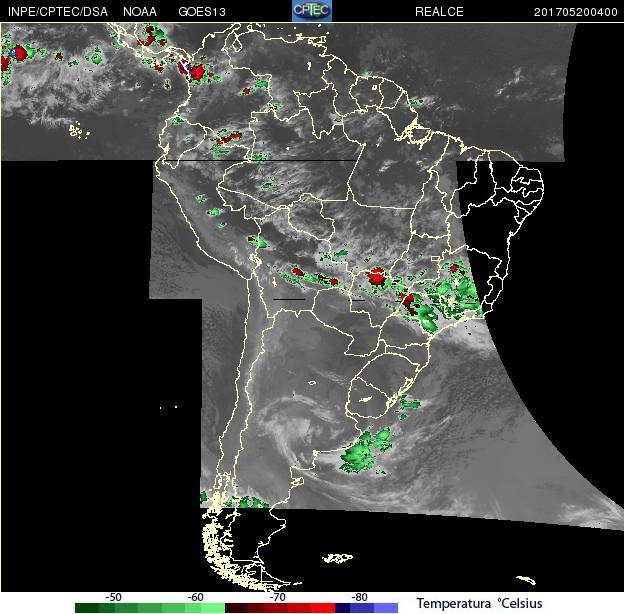Click the 201705200400 timestamp
The width and height of the screenshot is (624, 614).
click(575, 12)
